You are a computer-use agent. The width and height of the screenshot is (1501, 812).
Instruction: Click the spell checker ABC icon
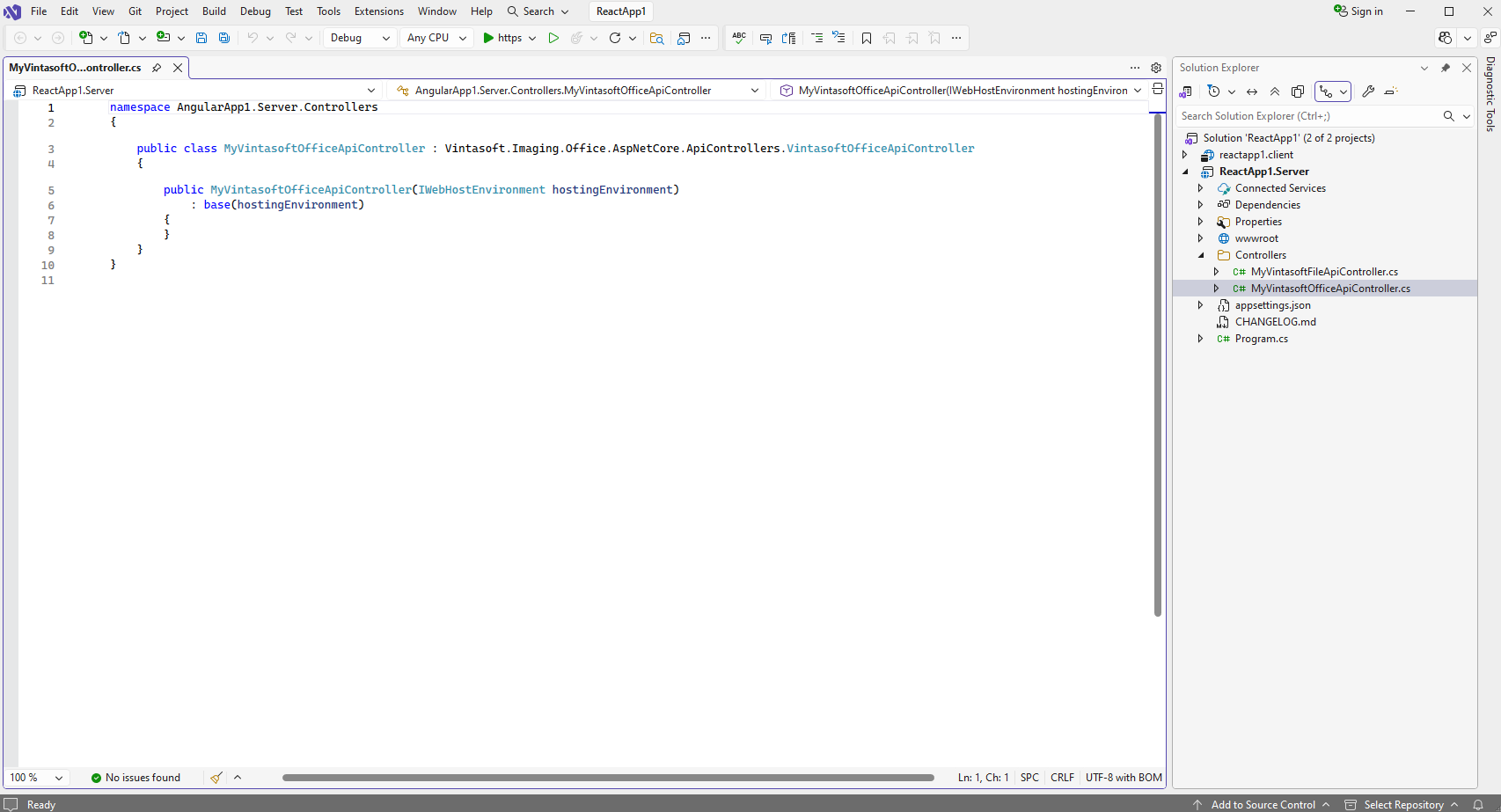pos(739,38)
